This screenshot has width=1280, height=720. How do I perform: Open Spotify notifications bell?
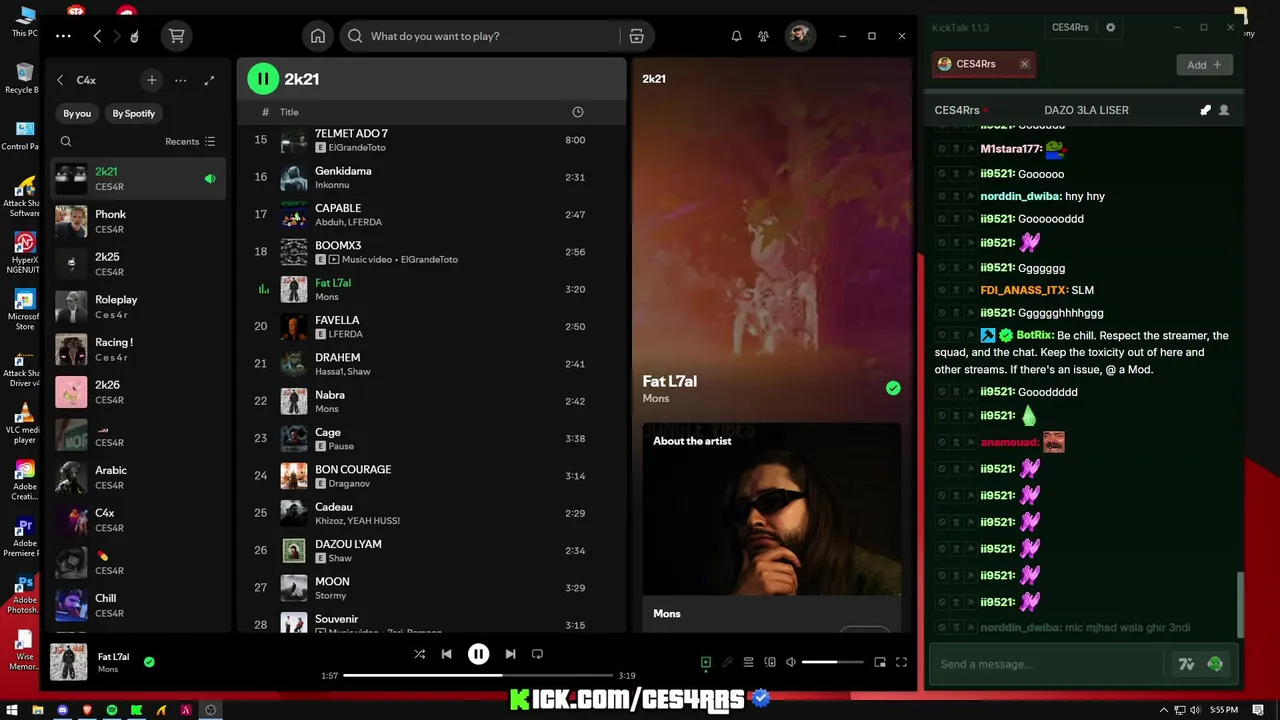click(736, 36)
